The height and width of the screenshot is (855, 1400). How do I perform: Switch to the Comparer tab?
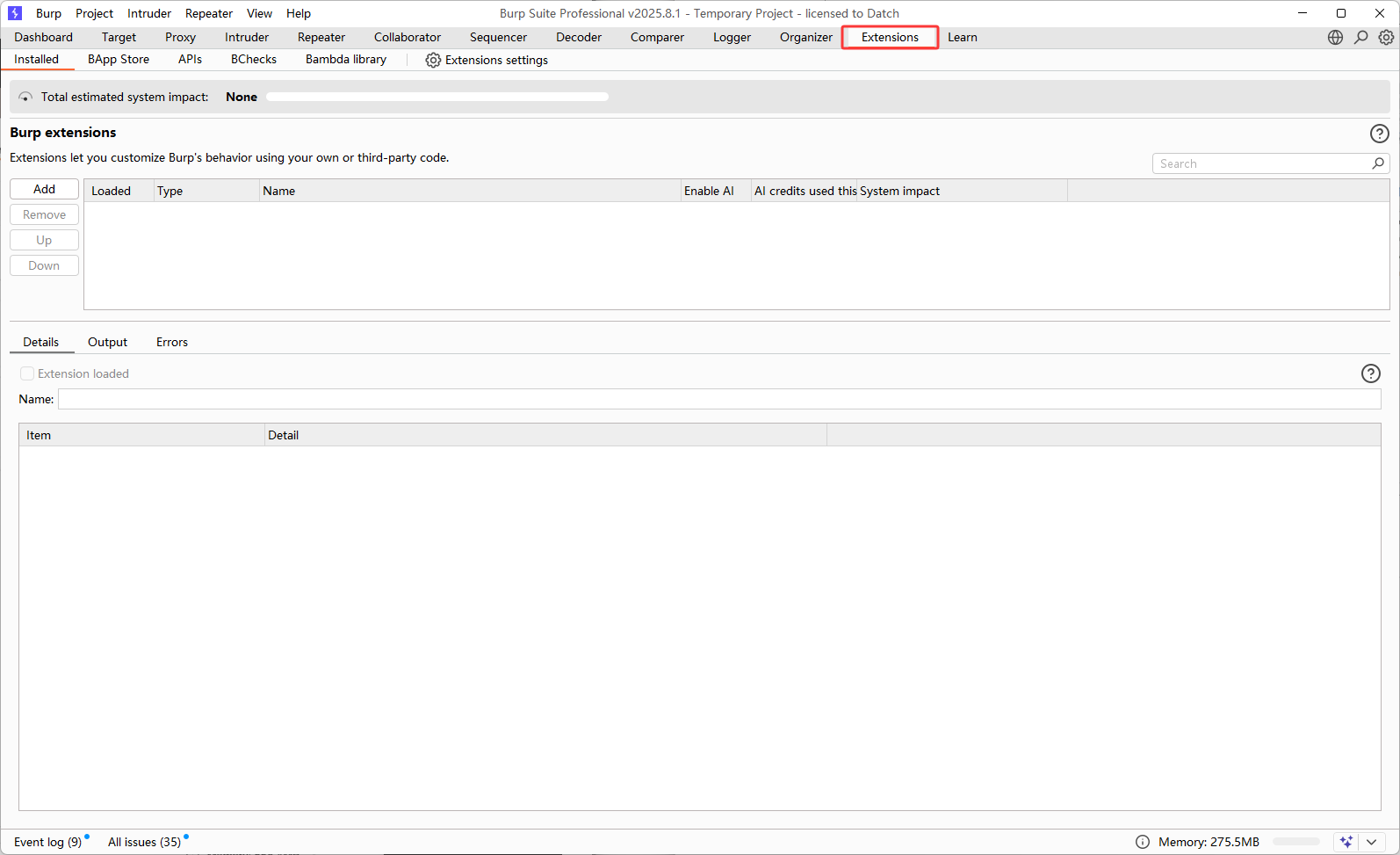(657, 37)
